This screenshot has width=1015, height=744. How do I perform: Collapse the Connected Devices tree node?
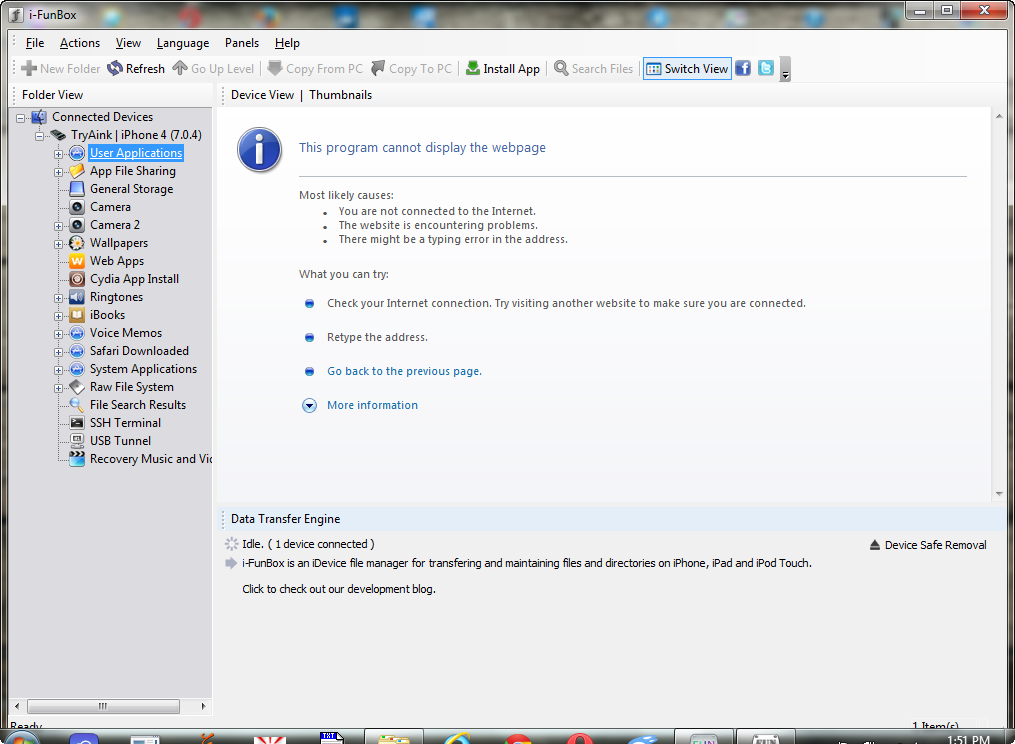(21, 118)
